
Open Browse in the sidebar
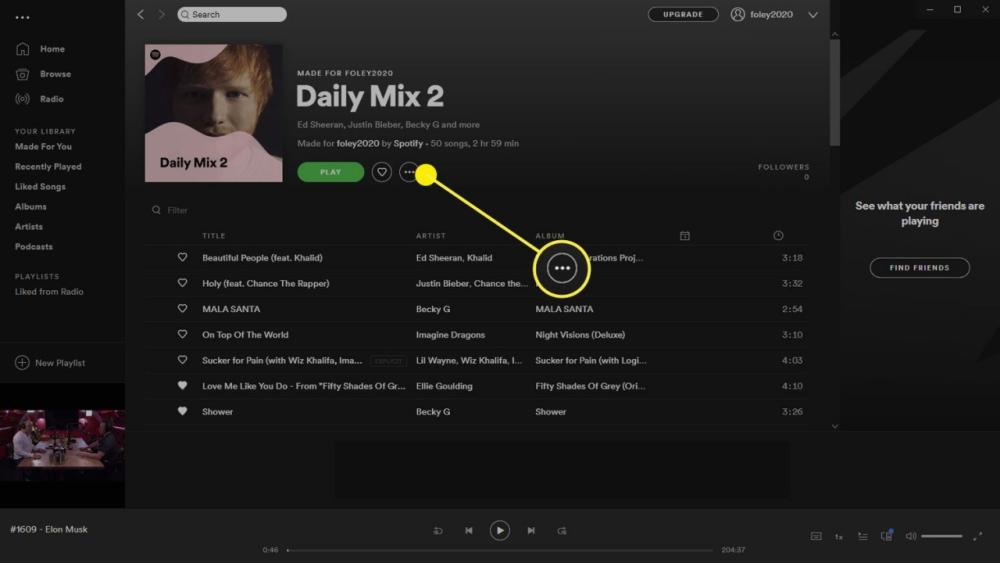[55, 74]
